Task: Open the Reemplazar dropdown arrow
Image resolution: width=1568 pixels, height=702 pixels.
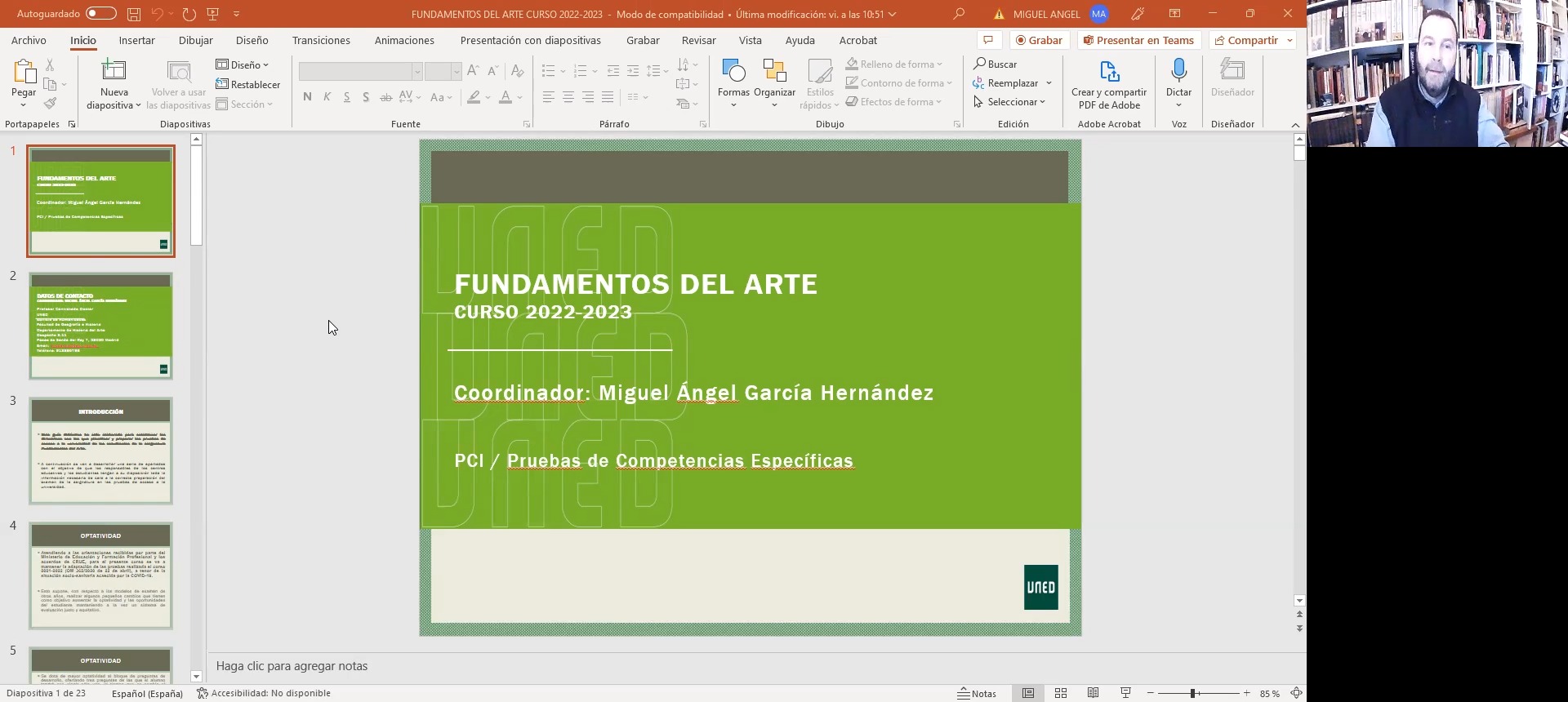Action: click(x=1049, y=83)
